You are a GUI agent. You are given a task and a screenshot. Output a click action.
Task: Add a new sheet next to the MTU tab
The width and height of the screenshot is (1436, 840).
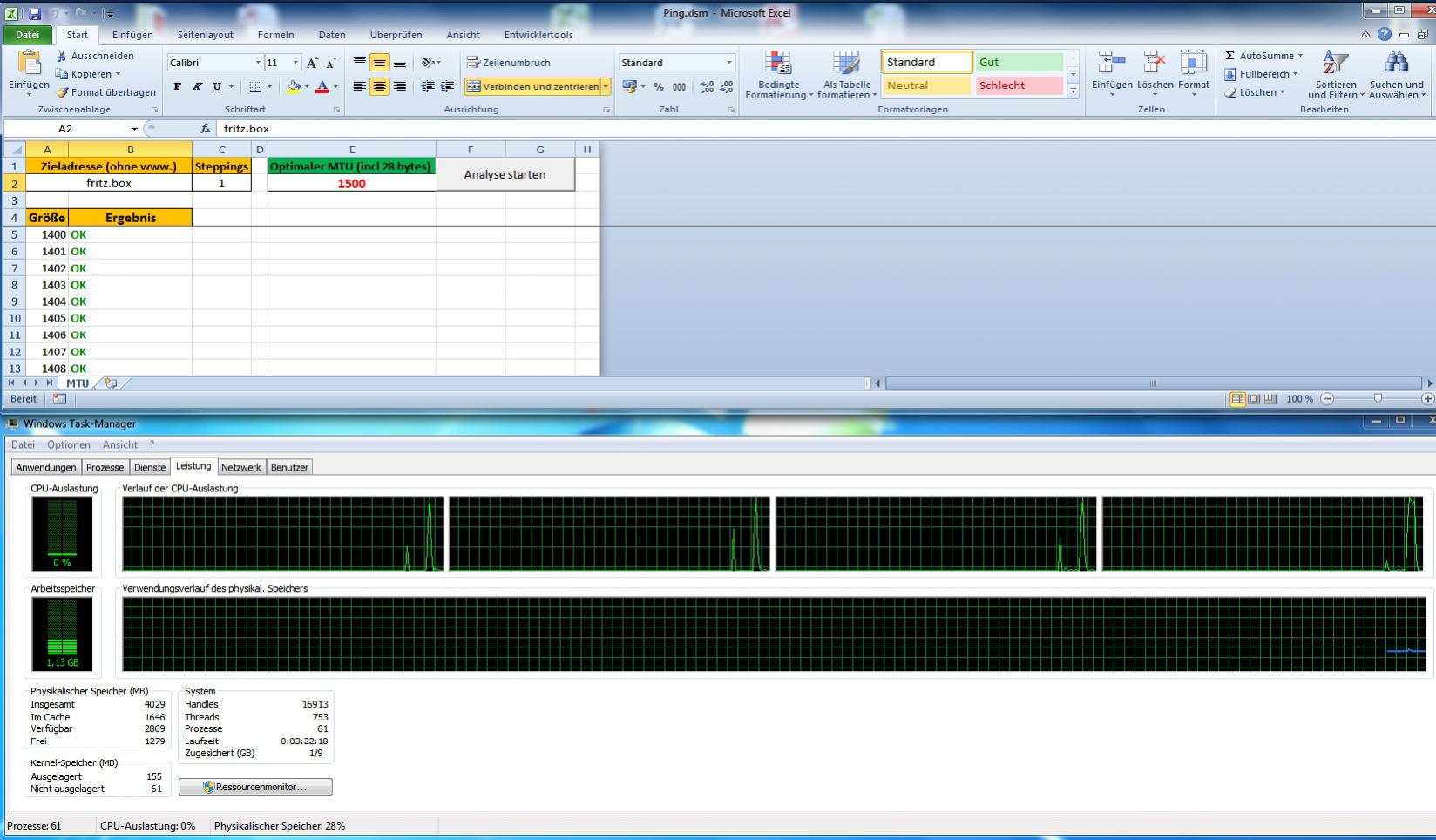pos(111,383)
